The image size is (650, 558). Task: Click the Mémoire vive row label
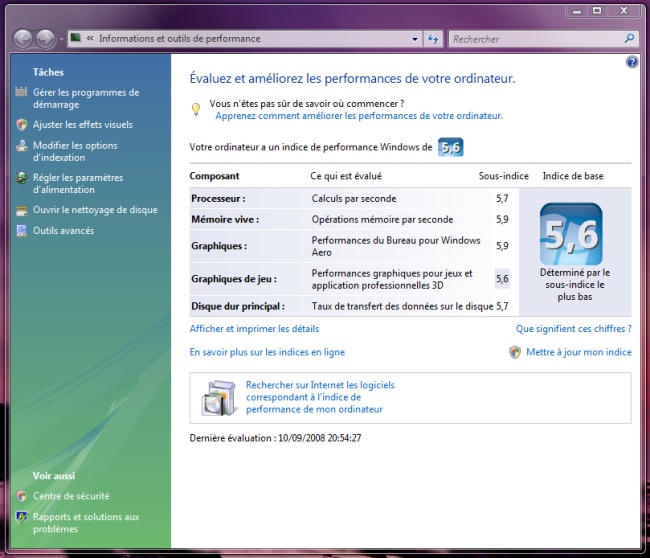click(x=225, y=219)
